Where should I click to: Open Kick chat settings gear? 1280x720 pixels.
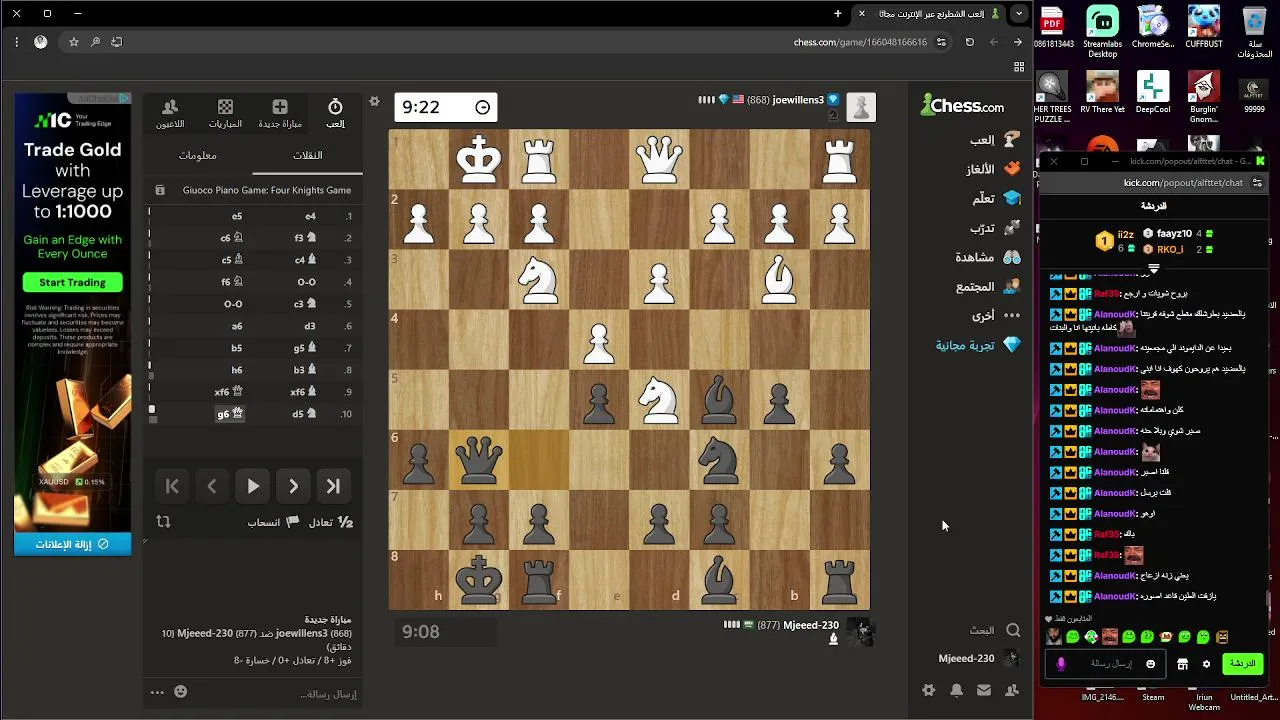coord(1207,664)
